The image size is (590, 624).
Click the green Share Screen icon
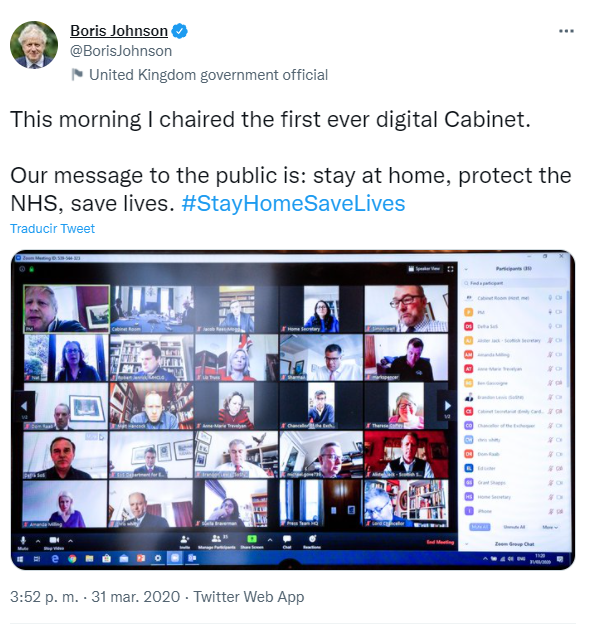tap(252, 539)
